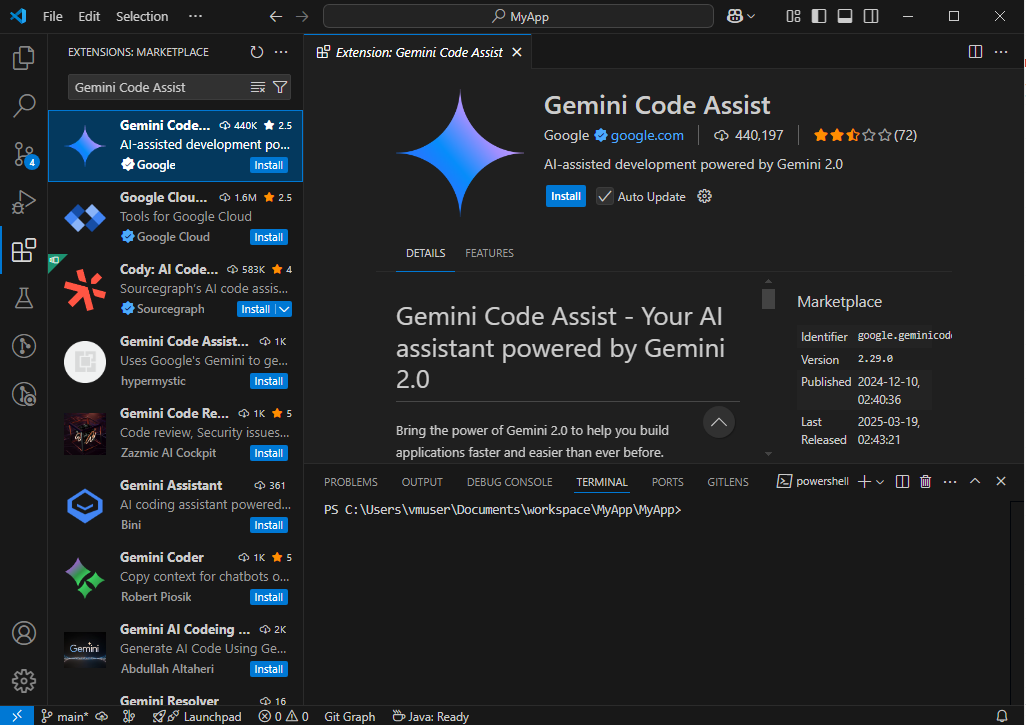This screenshot has height=725, width=1026.
Task: Show the PORTS panel tab
Action: [x=667, y=482]
